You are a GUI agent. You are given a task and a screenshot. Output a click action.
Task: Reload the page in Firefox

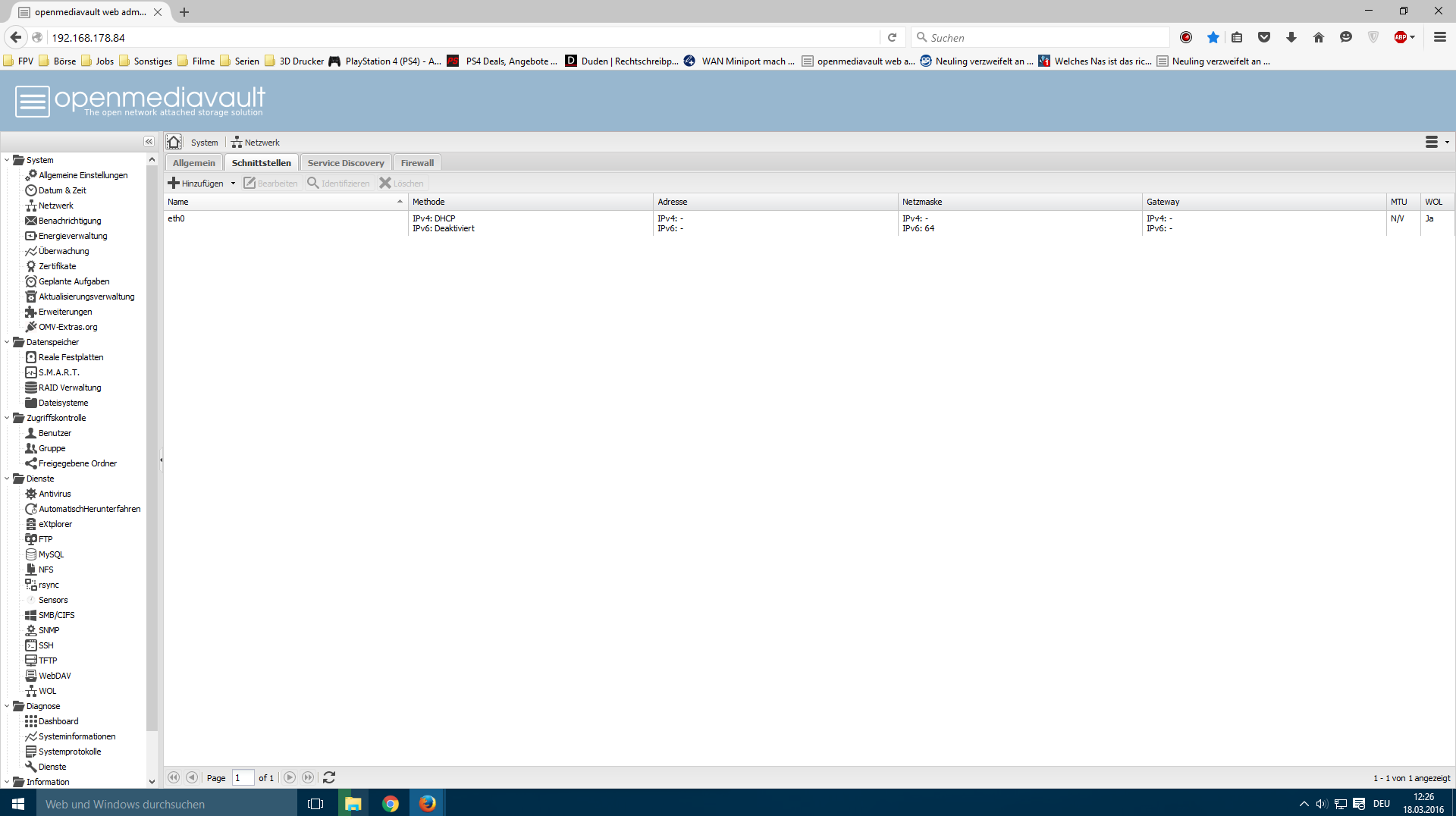893,37
